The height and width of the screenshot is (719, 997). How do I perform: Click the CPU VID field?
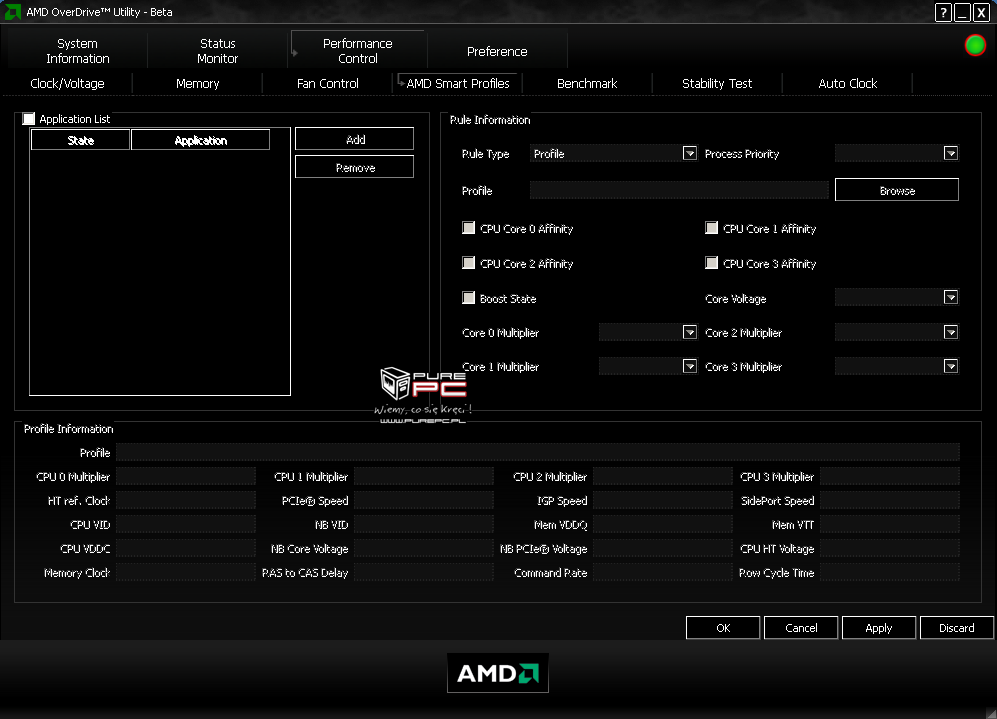186,524
